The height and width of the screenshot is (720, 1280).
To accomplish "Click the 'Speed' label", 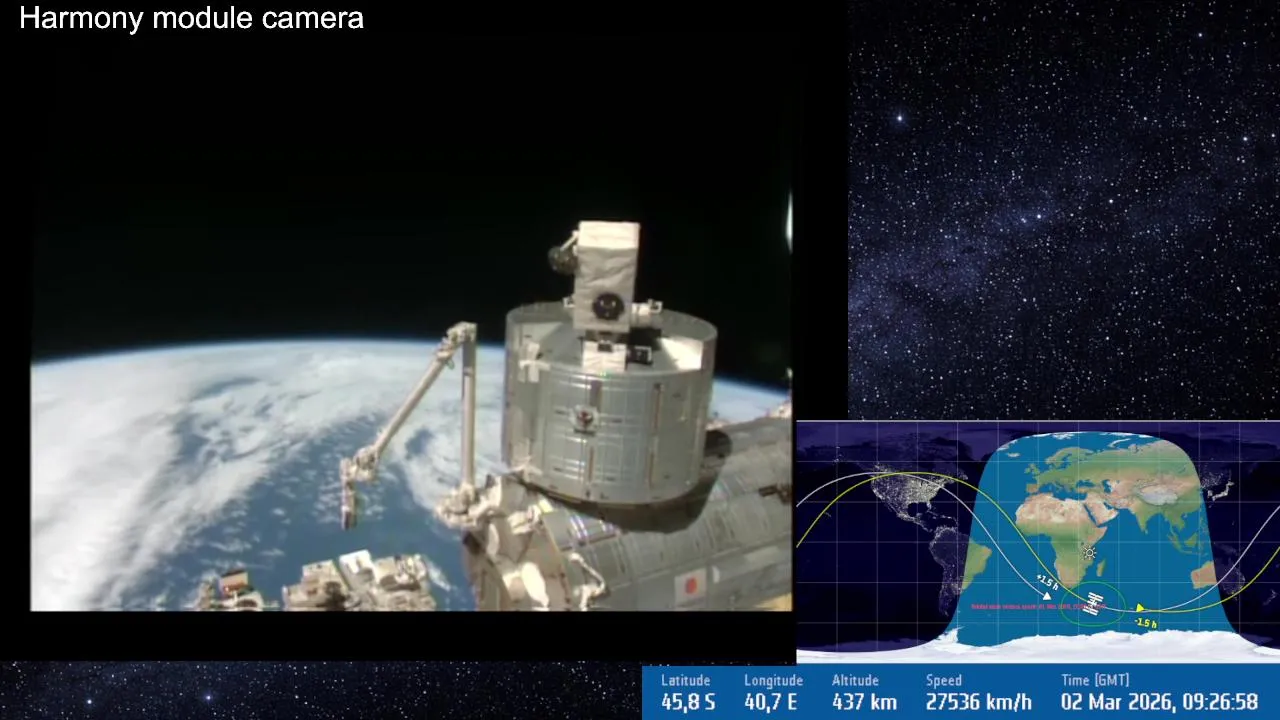I will (943, 681).
